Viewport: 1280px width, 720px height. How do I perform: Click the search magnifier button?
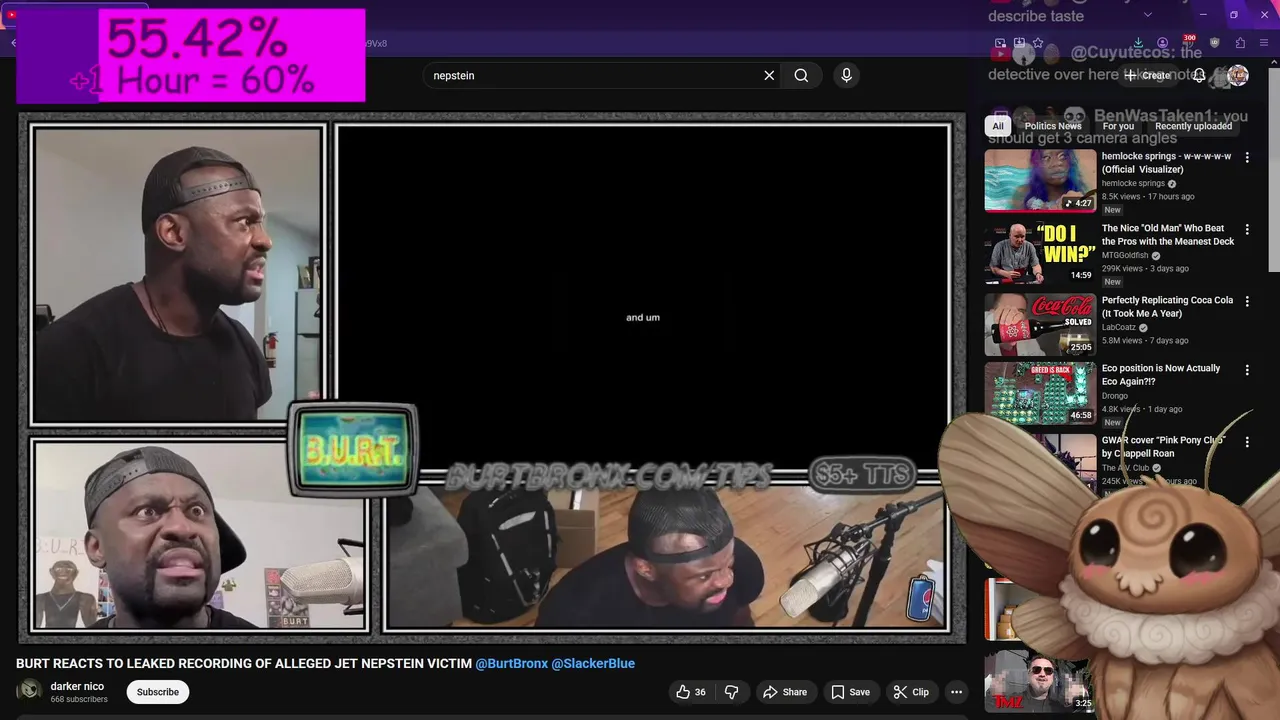pos(801,75)
